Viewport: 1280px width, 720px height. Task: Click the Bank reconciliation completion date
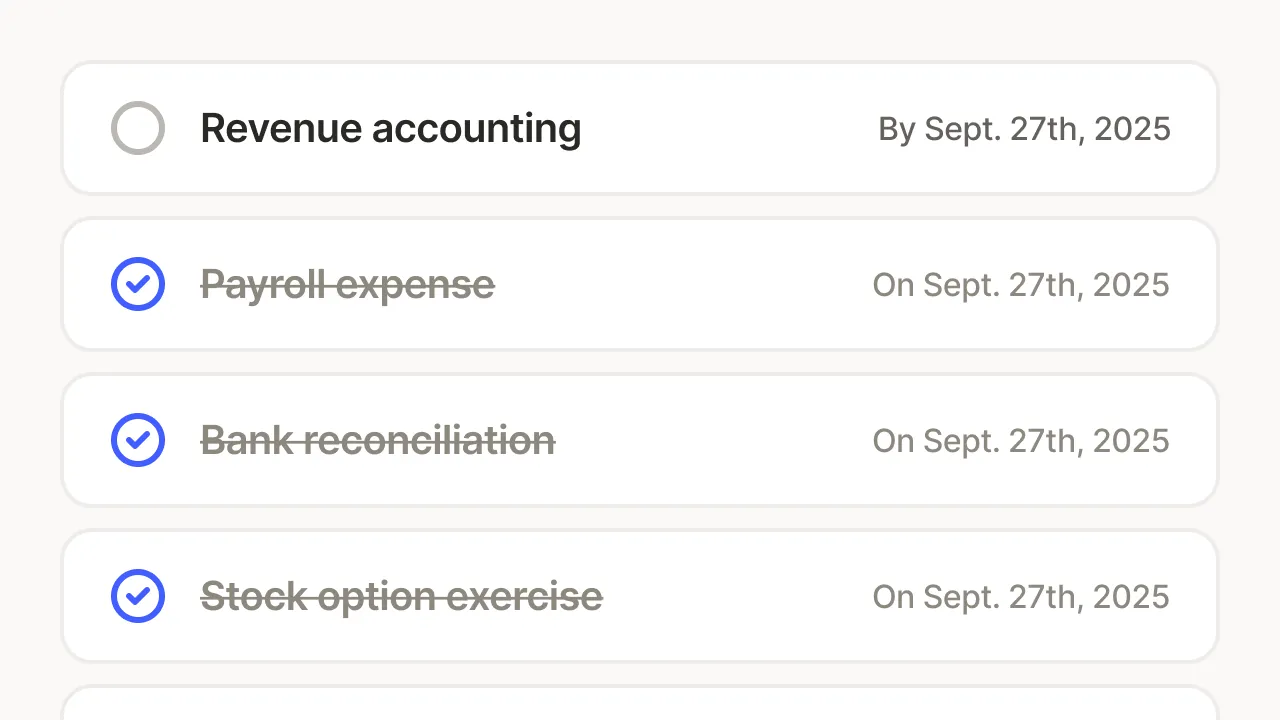(x=1021, y=441)
